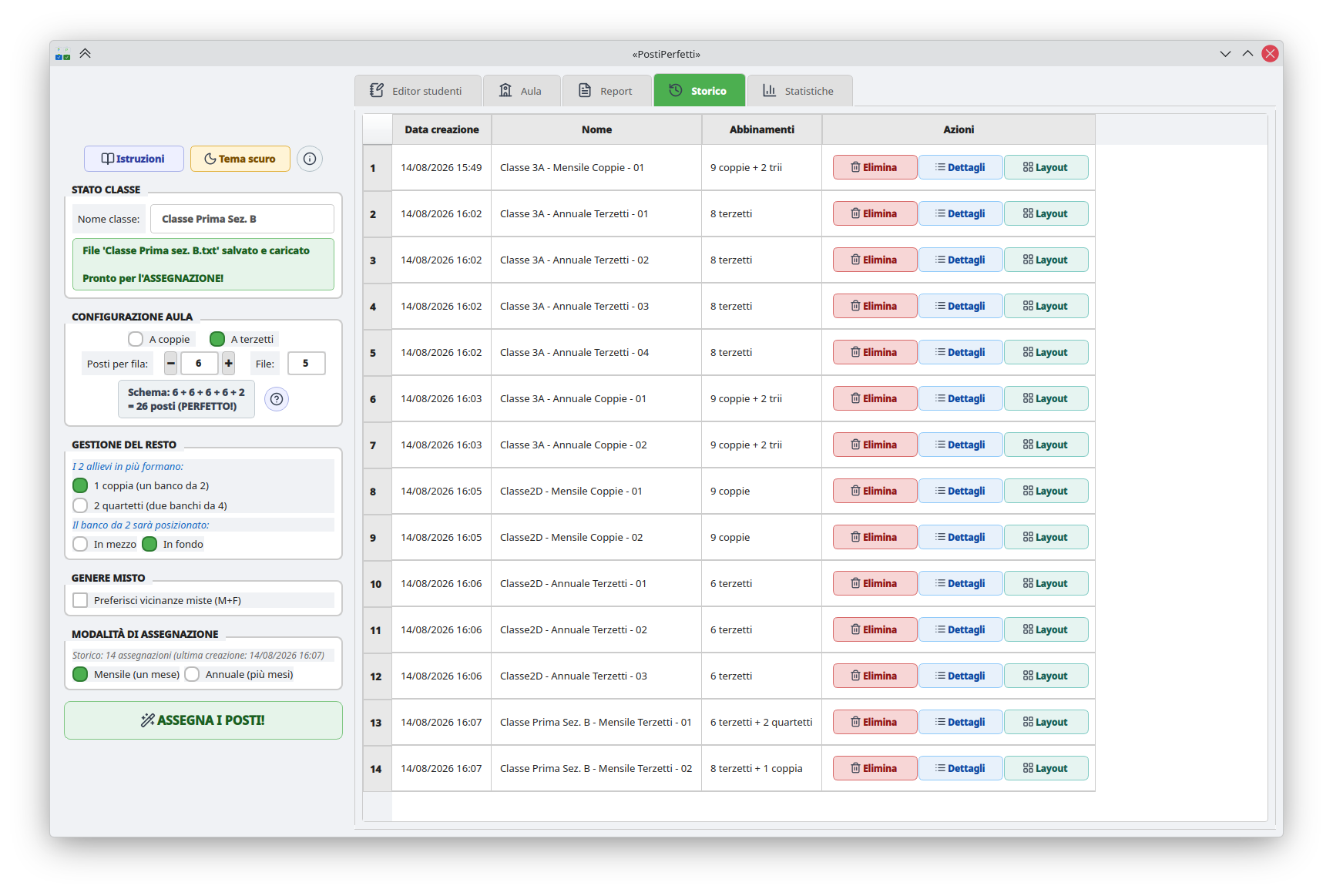Image resolution: width=1333 pixels, height=896 pixels.
Task: Open Layout for 'Classe2D - Mensile Coppie - 01'
Action: coord(1046,491)
